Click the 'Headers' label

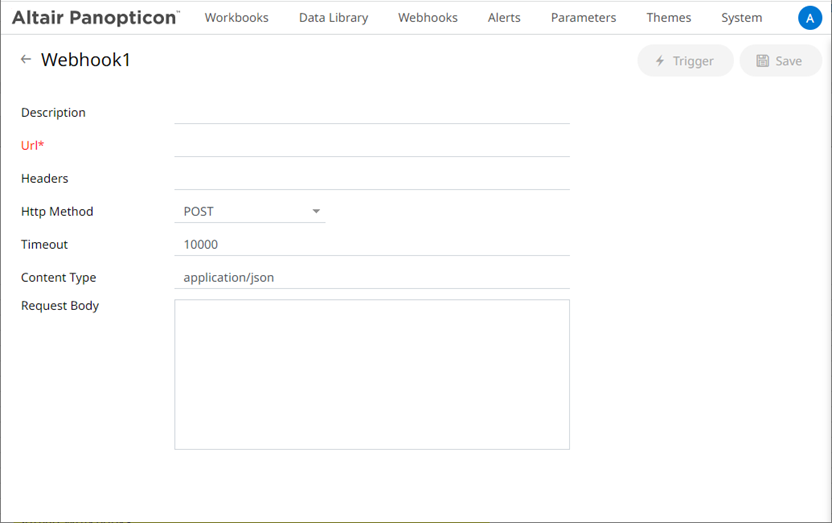pos(45,179)
